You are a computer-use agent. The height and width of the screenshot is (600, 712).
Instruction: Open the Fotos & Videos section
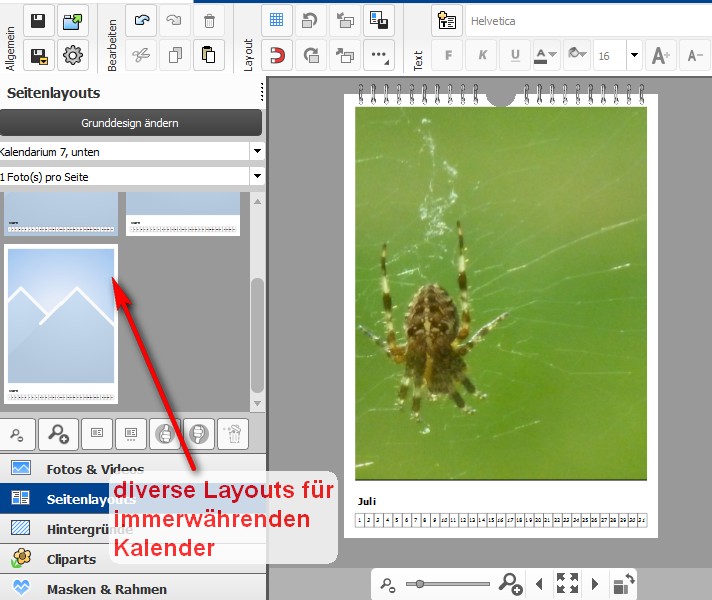tap(95, 469)
